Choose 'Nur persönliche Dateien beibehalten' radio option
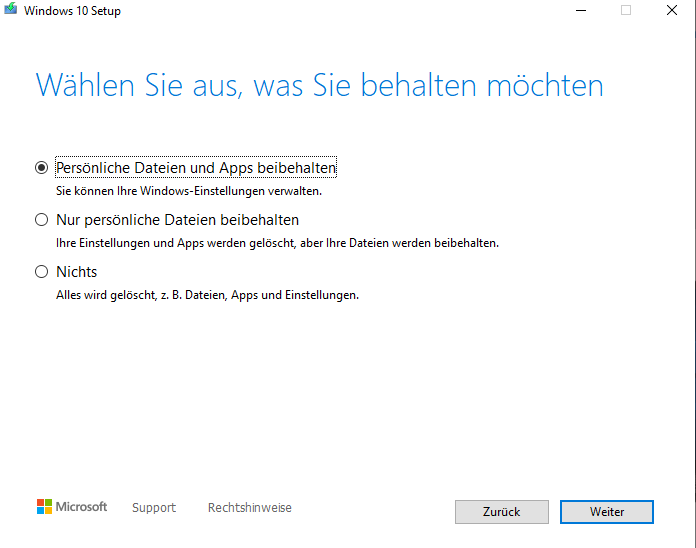Screen dimensions: 696x548 pyautogui.click(x=41, y=220)
